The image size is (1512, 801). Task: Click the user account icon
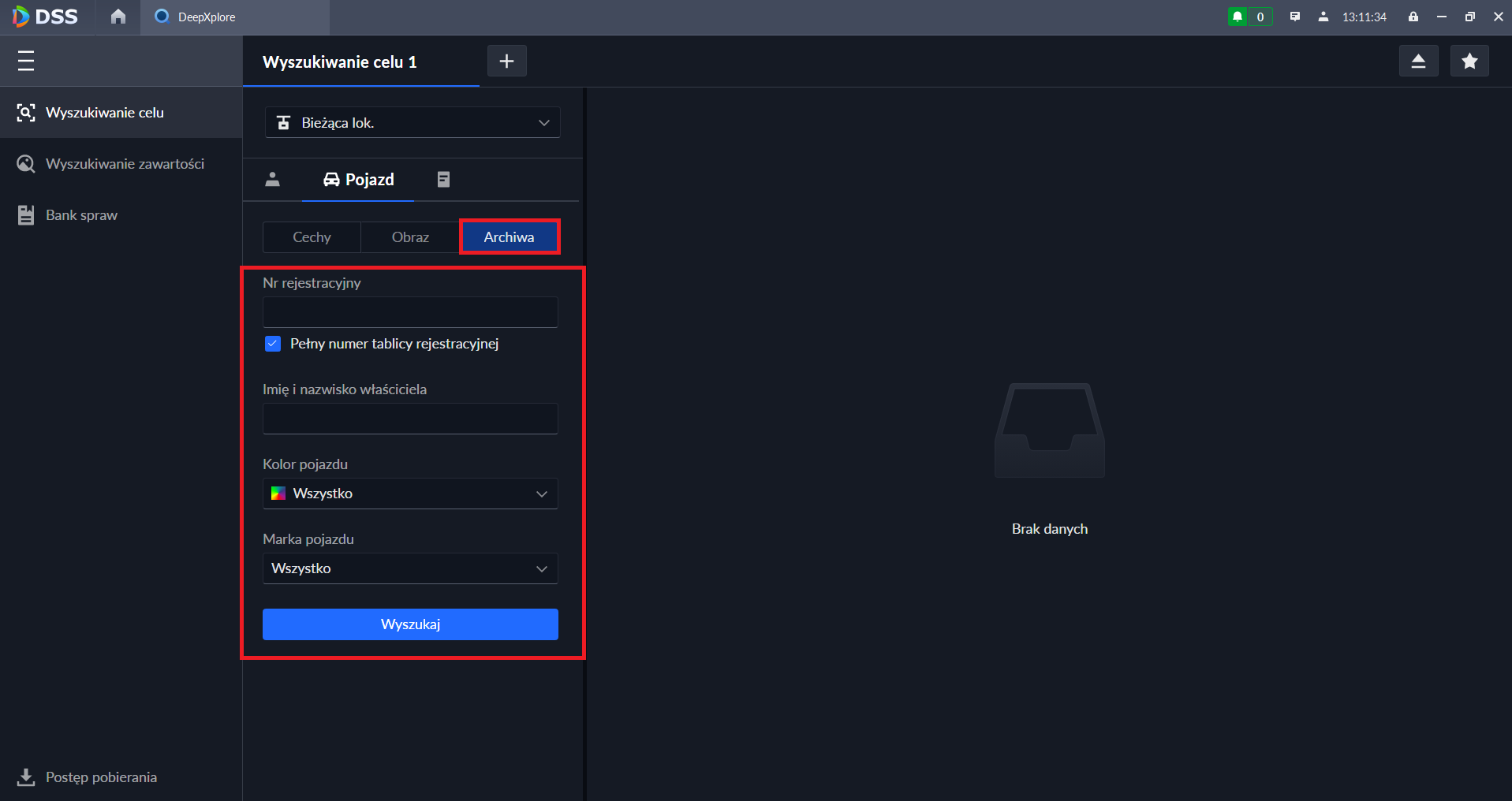pyautogui.click(x=1323, y=17)
